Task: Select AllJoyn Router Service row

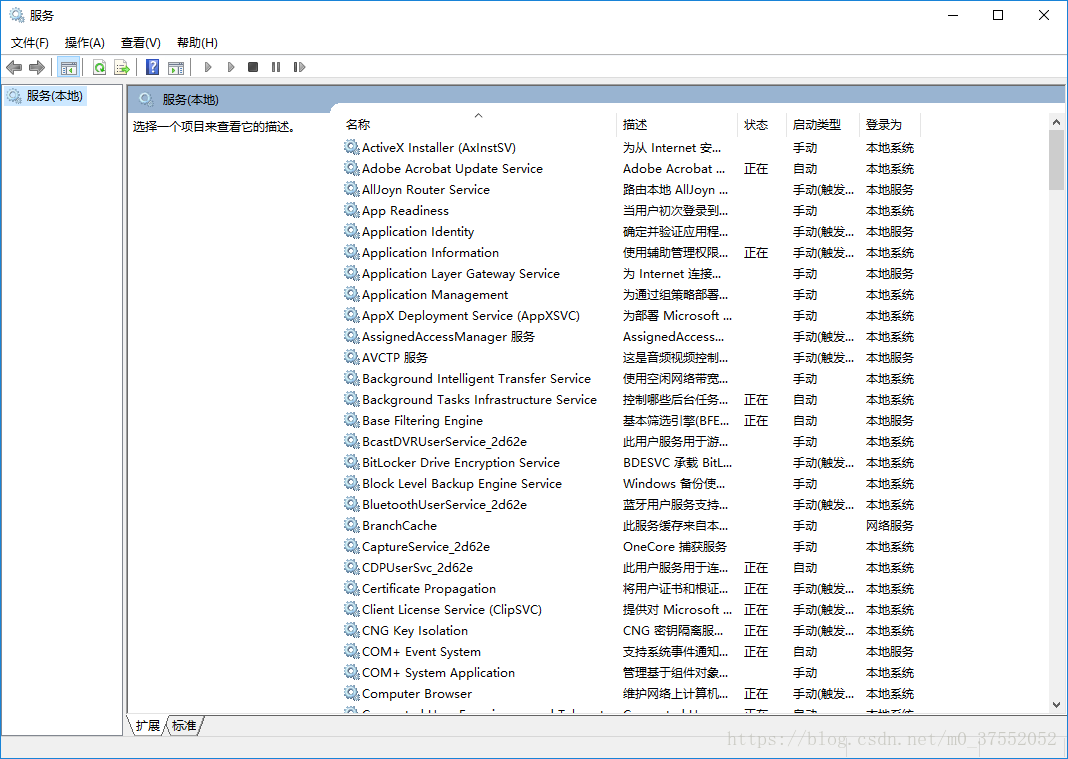Action: [425, 189]
